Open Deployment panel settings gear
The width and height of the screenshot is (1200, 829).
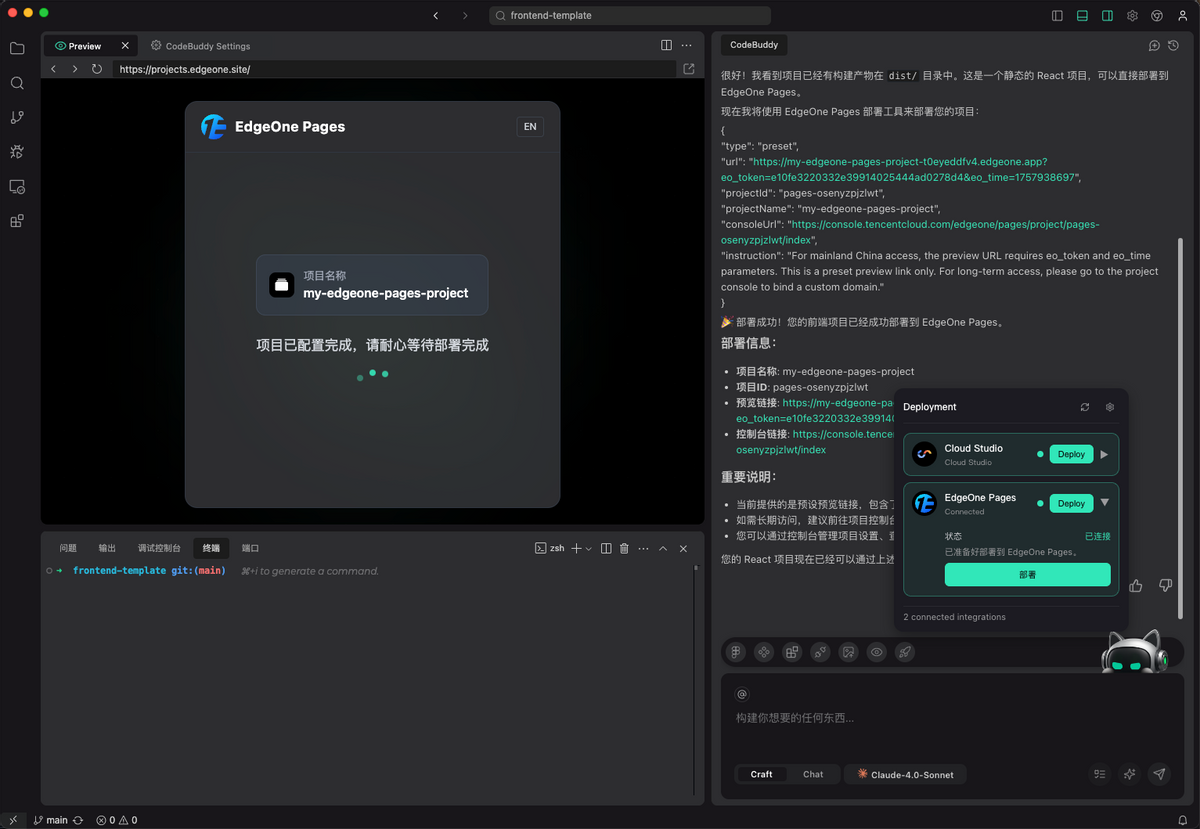(x=1109, y=407)
